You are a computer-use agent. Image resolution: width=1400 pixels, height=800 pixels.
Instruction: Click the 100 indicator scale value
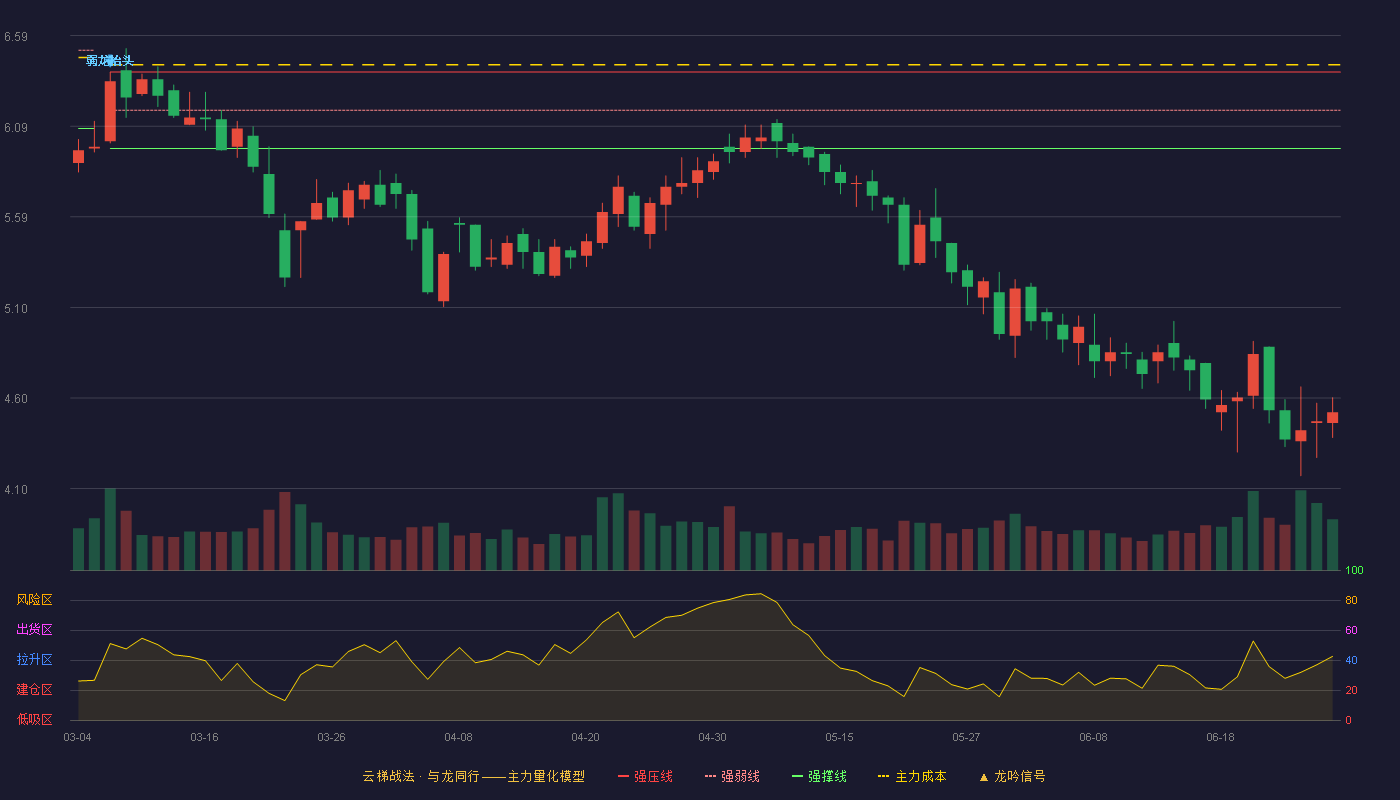coord(1354,571)
